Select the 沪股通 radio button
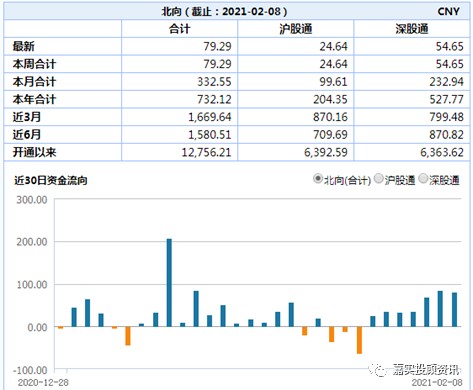Screen dimensions: 473x390 click(x=379, y=179)
